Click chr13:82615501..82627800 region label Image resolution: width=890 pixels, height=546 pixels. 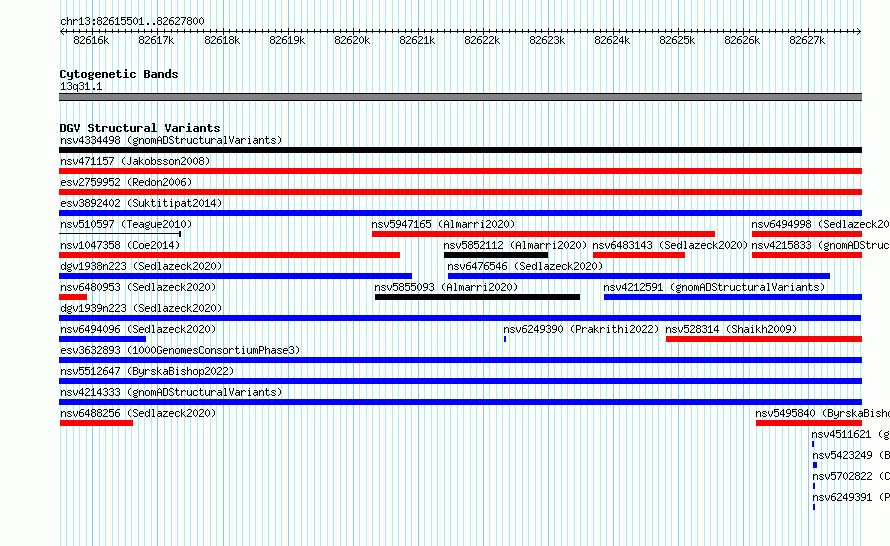pos(132,21)
